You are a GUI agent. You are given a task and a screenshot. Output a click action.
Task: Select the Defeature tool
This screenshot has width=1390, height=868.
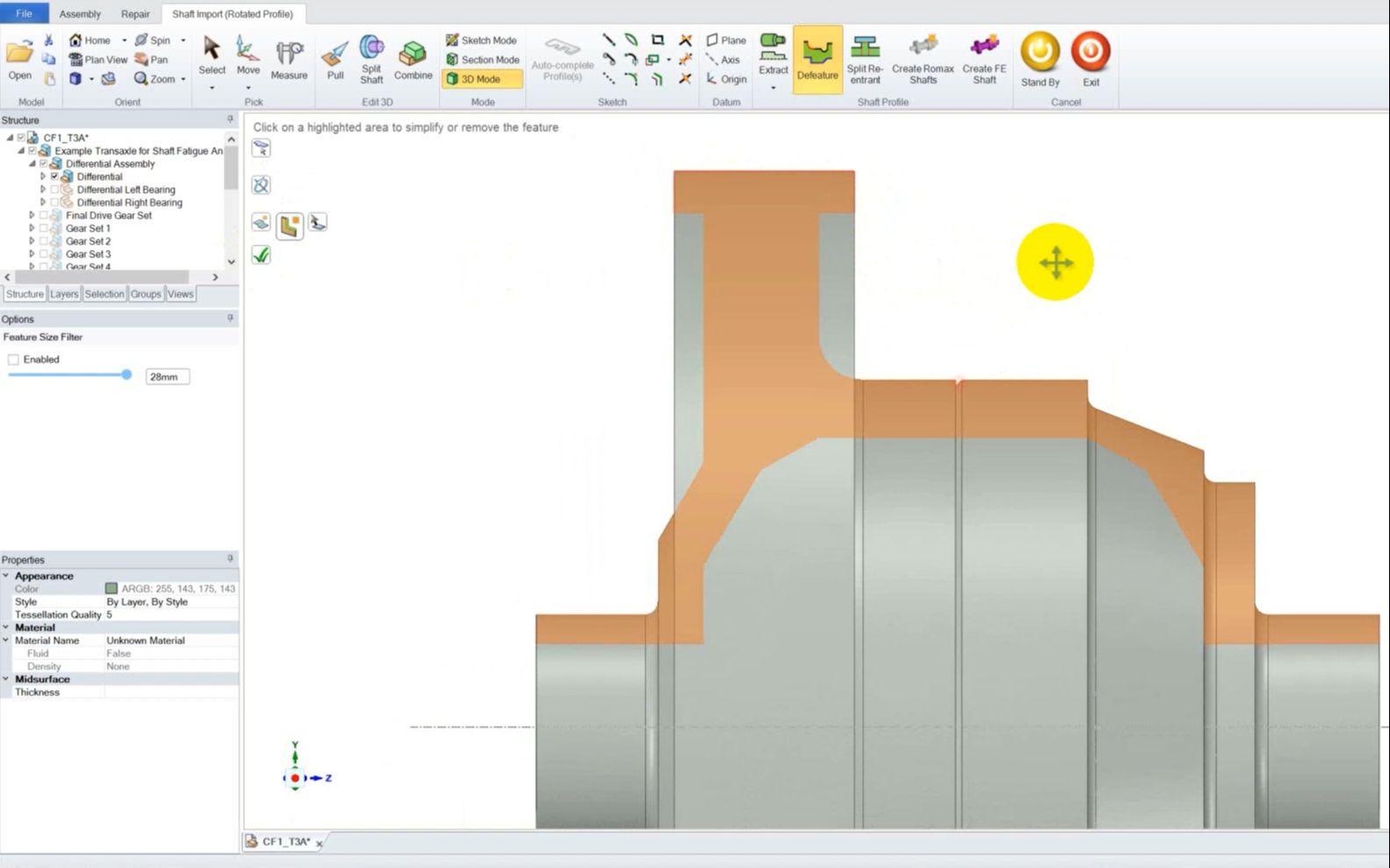[817, 60]
